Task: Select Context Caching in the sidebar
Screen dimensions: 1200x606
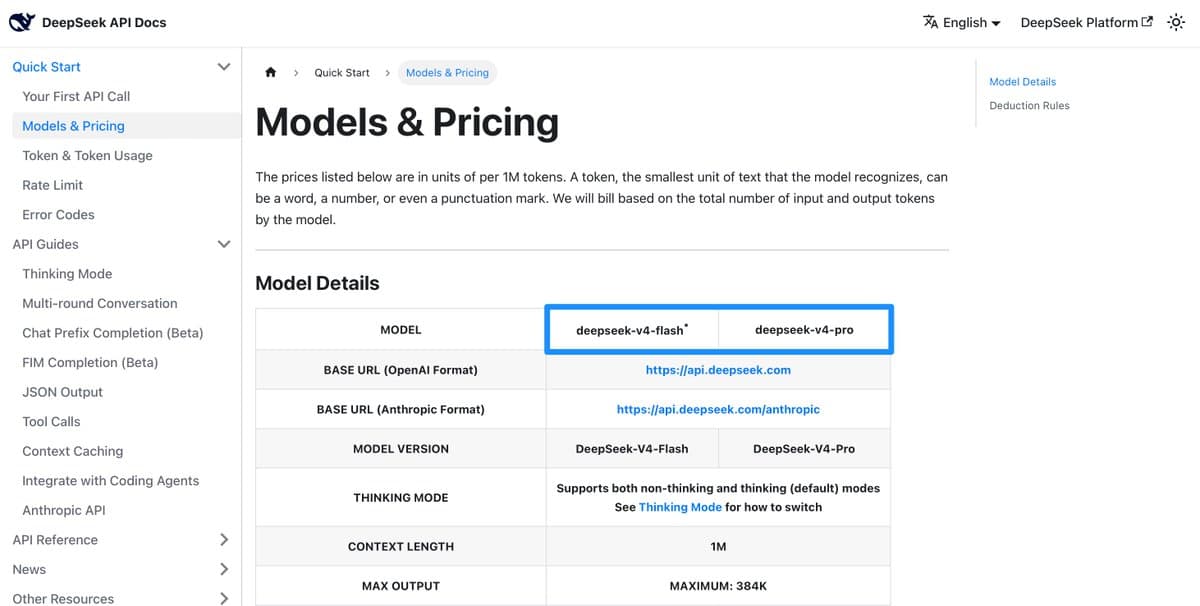Action: point(72,451)
